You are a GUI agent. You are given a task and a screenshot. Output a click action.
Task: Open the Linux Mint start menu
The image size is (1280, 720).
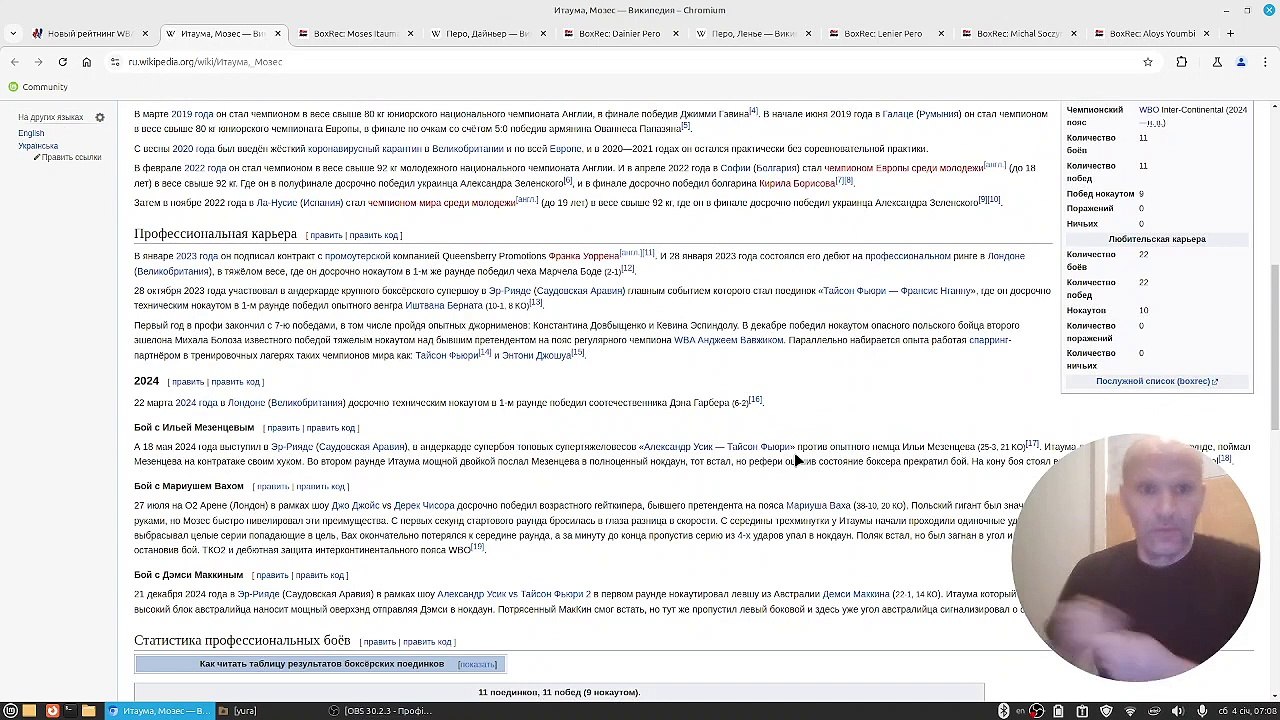[10, 711]
